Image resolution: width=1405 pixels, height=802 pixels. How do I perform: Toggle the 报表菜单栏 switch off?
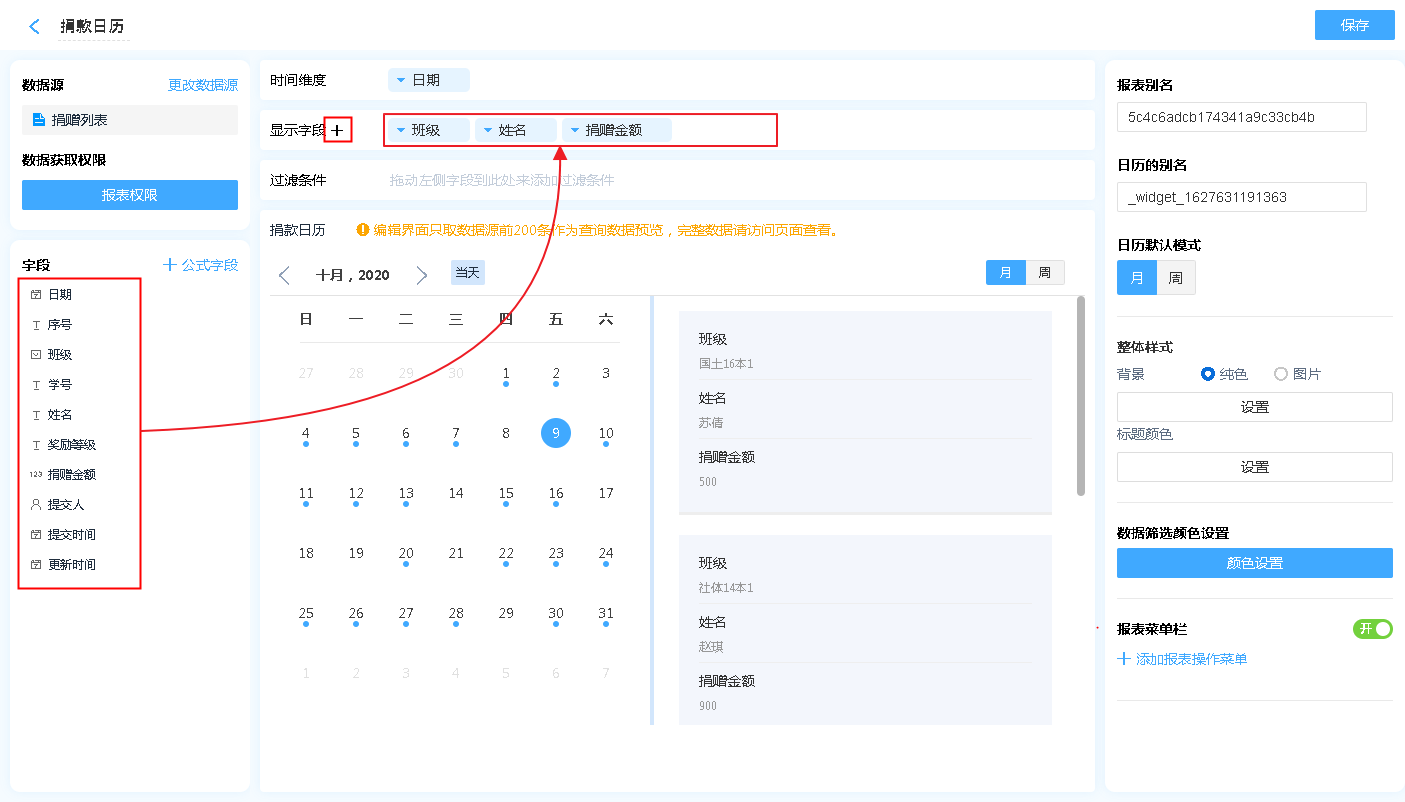[1372, 629]
